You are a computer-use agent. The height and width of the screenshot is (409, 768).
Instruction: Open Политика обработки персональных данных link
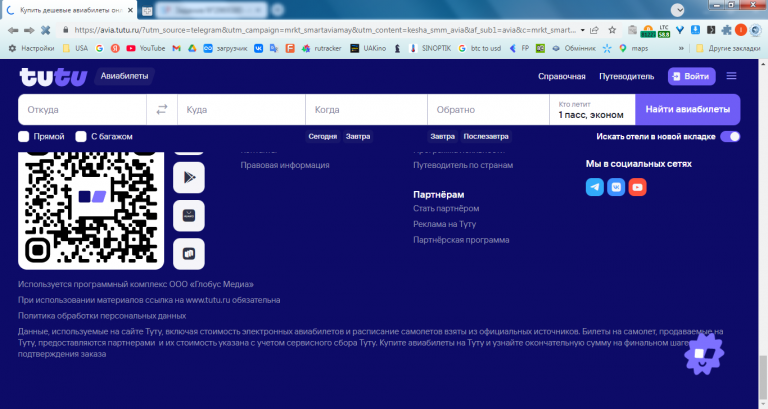click(x=102, y=315)
